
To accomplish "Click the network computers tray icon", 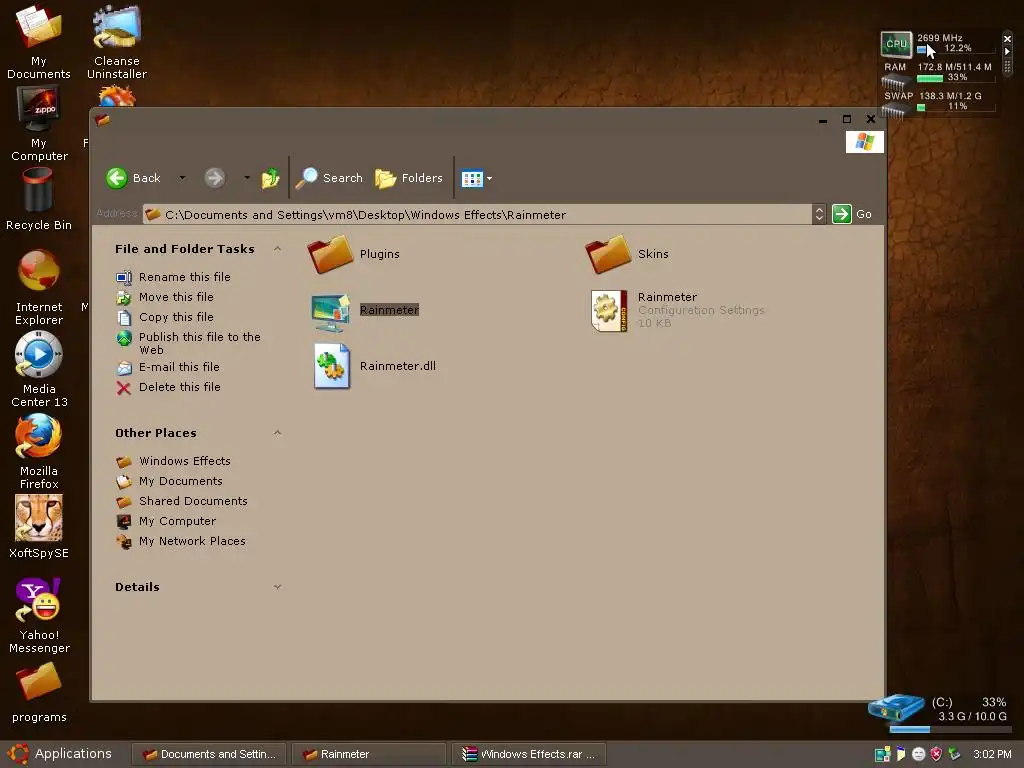I will [x=882, y=754].
